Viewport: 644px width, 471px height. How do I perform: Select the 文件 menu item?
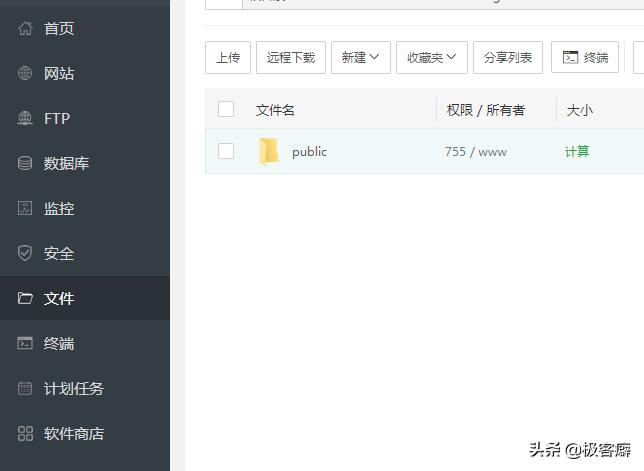click(x=85, y=298)
